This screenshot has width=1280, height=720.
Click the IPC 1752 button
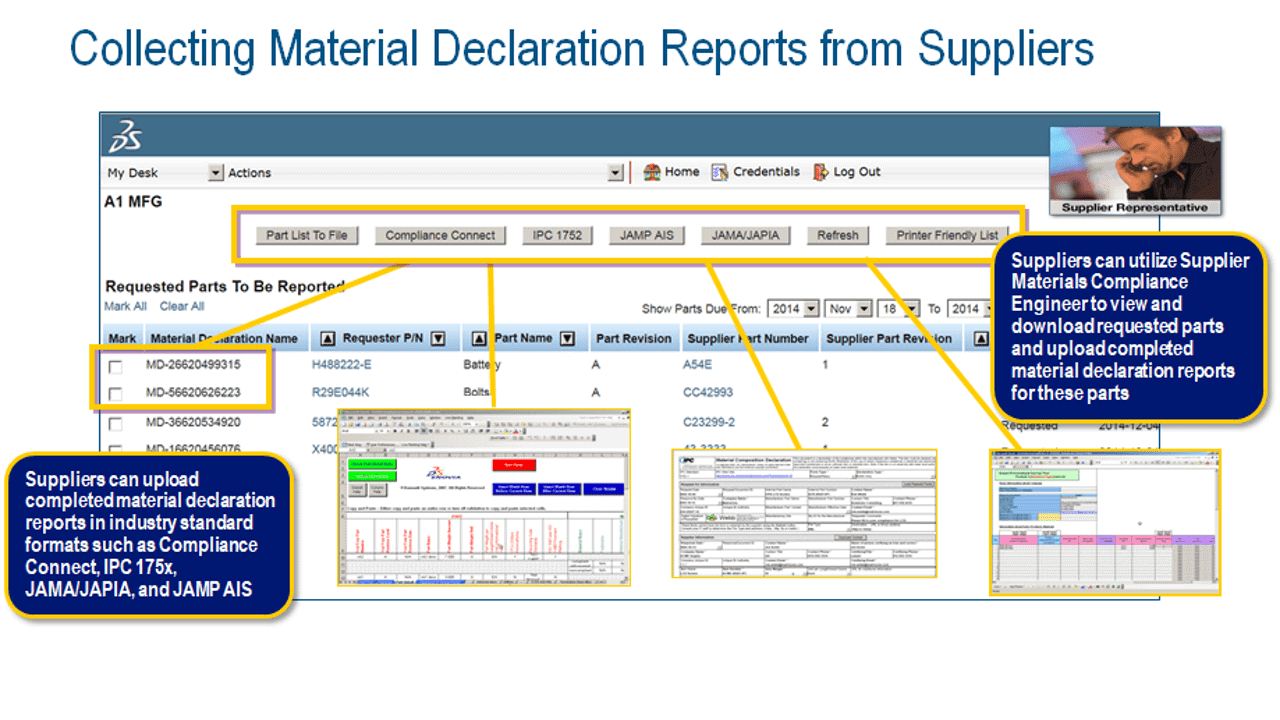tap(557, 236)
